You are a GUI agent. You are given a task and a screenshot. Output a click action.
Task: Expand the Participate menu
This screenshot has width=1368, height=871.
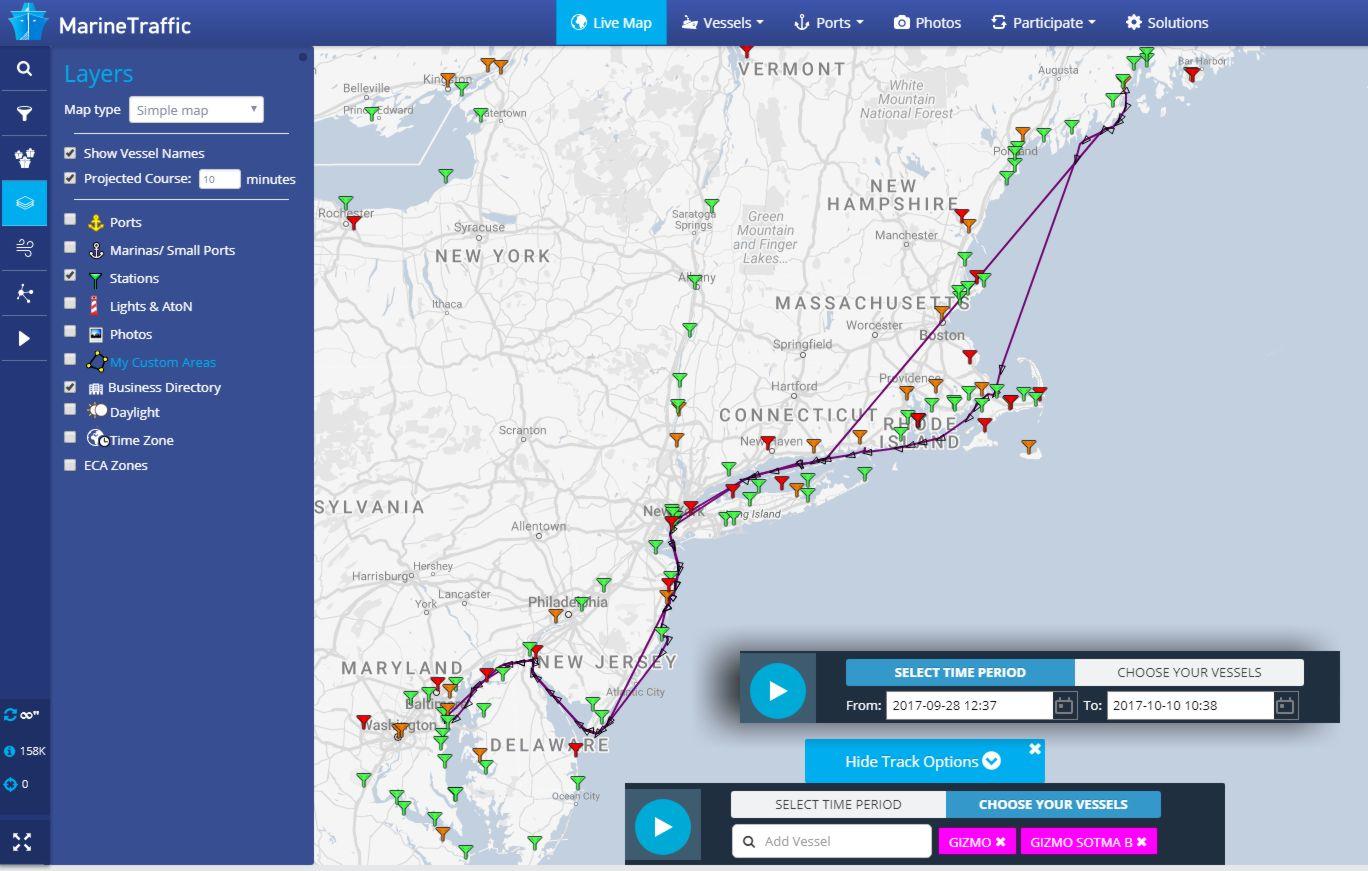pos(1043,22)
